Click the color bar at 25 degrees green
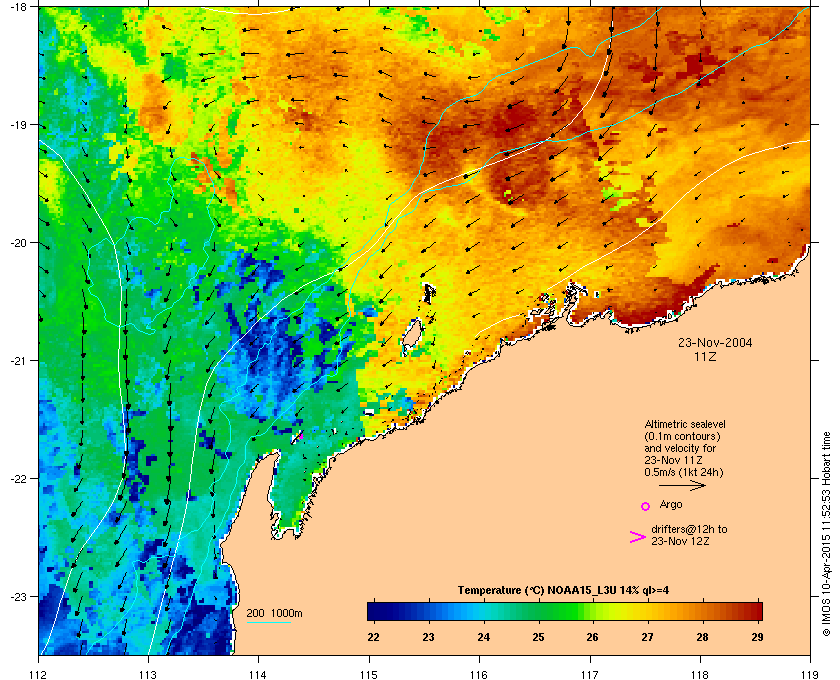 click(x=538, y=611)
